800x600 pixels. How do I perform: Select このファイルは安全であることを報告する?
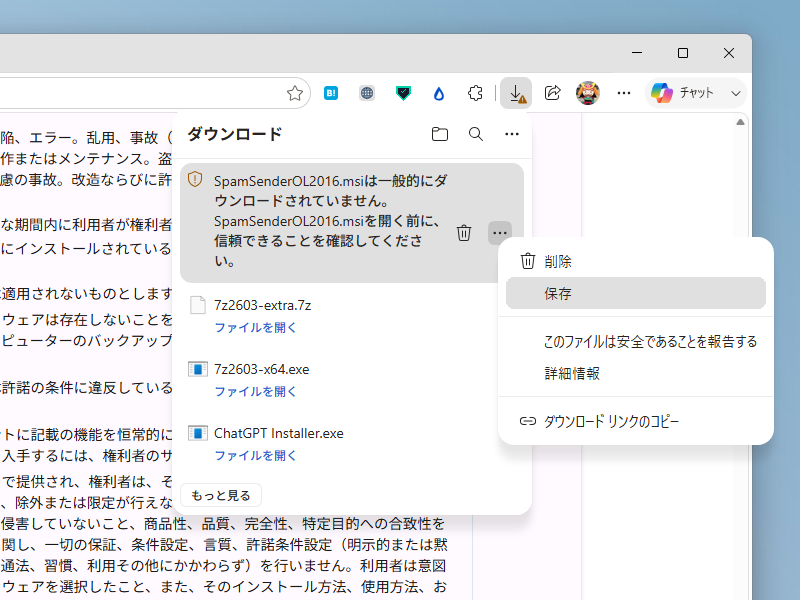[x=635, y=341]
